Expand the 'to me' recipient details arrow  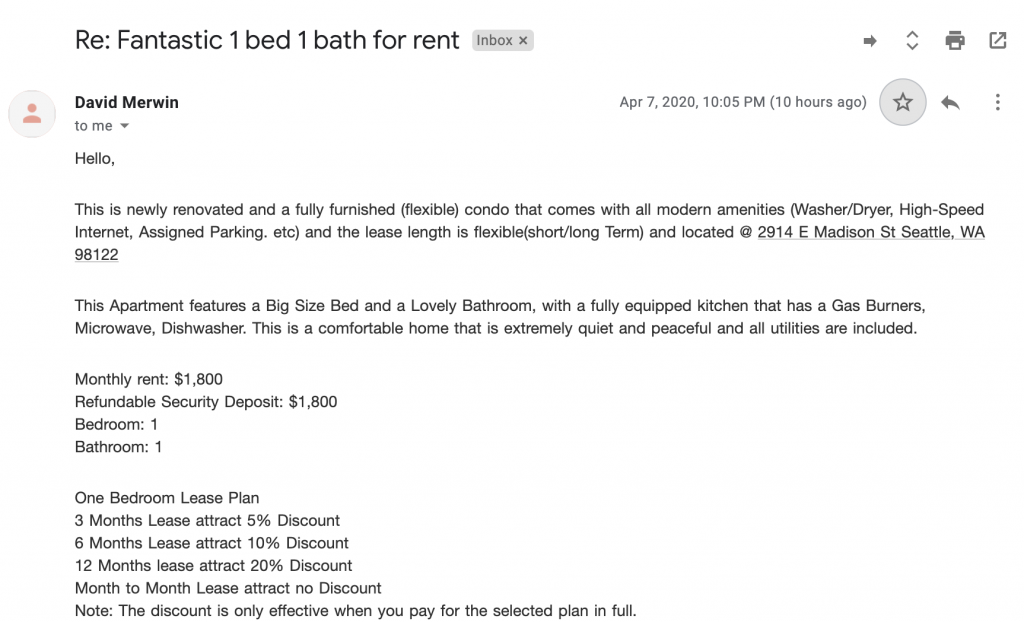point(124,127)
